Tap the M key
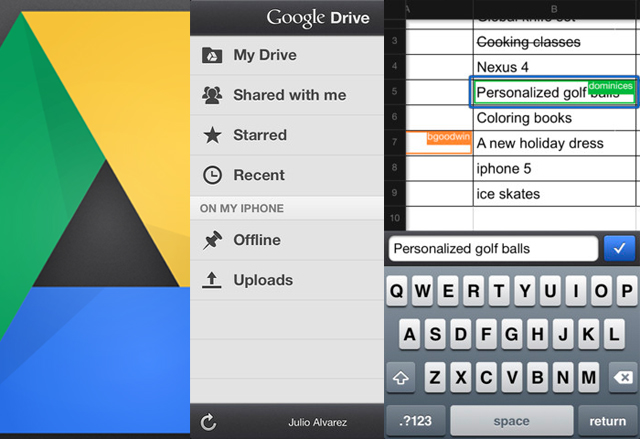 tap(588, 377)
